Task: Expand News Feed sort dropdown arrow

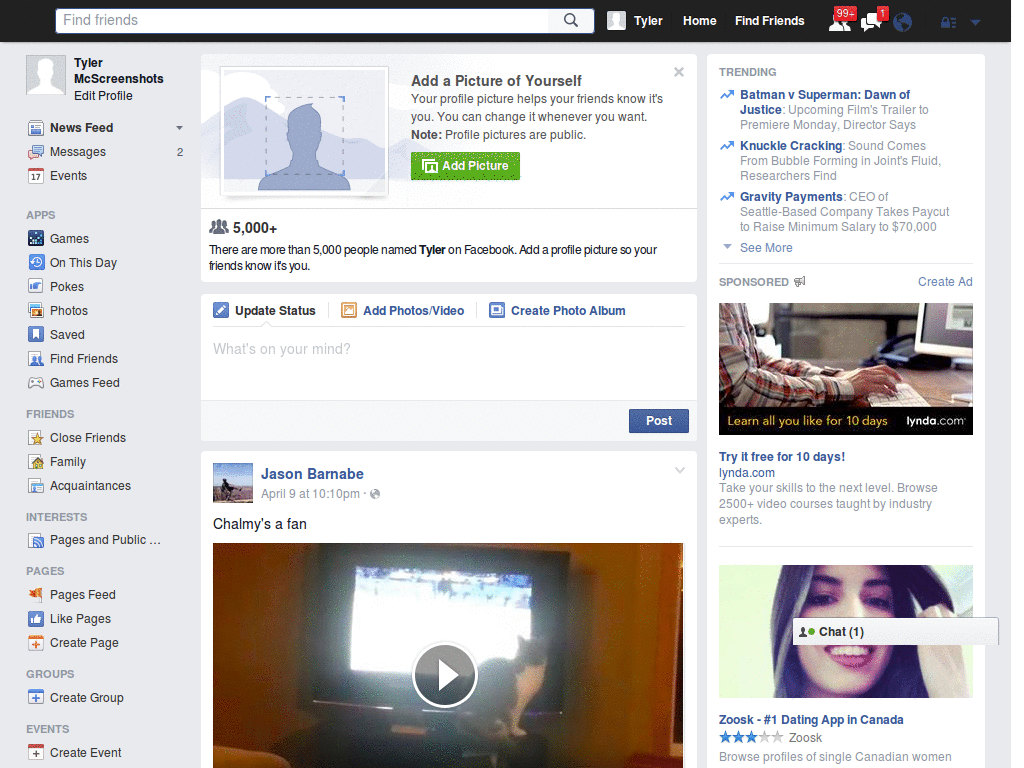Action: coord(179,128)
